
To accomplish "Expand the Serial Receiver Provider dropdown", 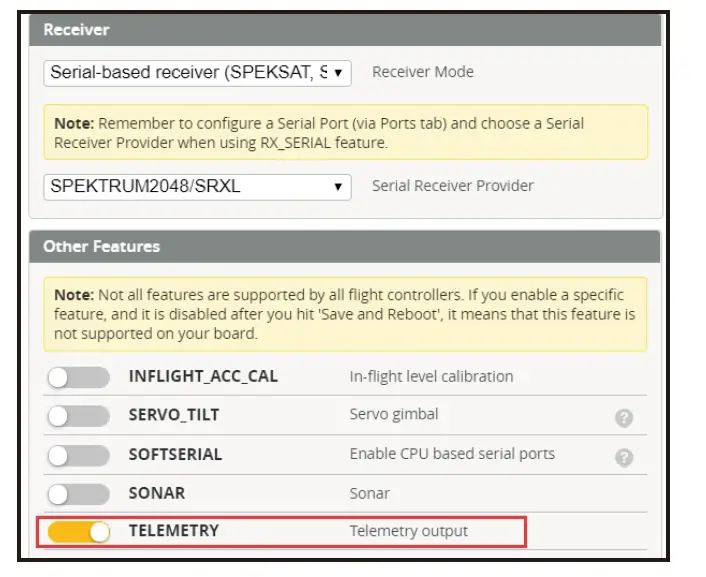I will tap(197, 186).
